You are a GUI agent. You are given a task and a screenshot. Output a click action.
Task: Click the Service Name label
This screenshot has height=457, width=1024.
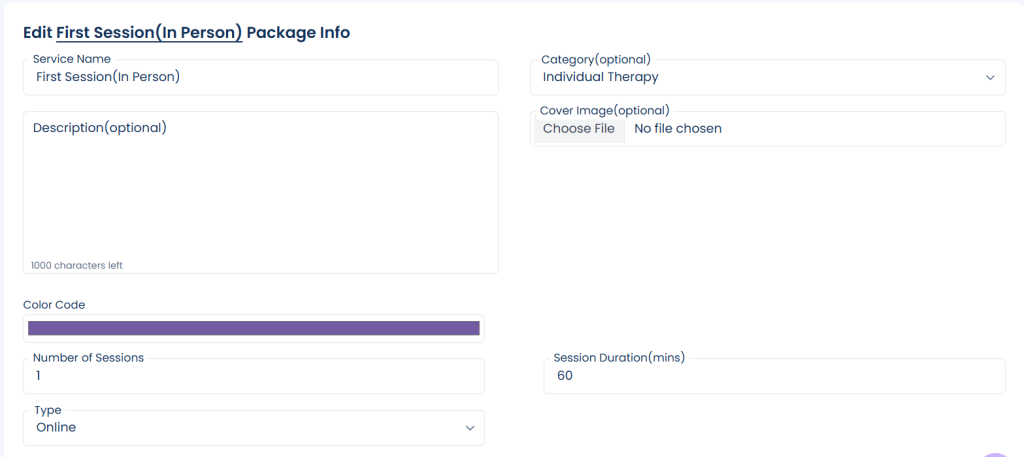pyautogui.click(x=72, y=59)
